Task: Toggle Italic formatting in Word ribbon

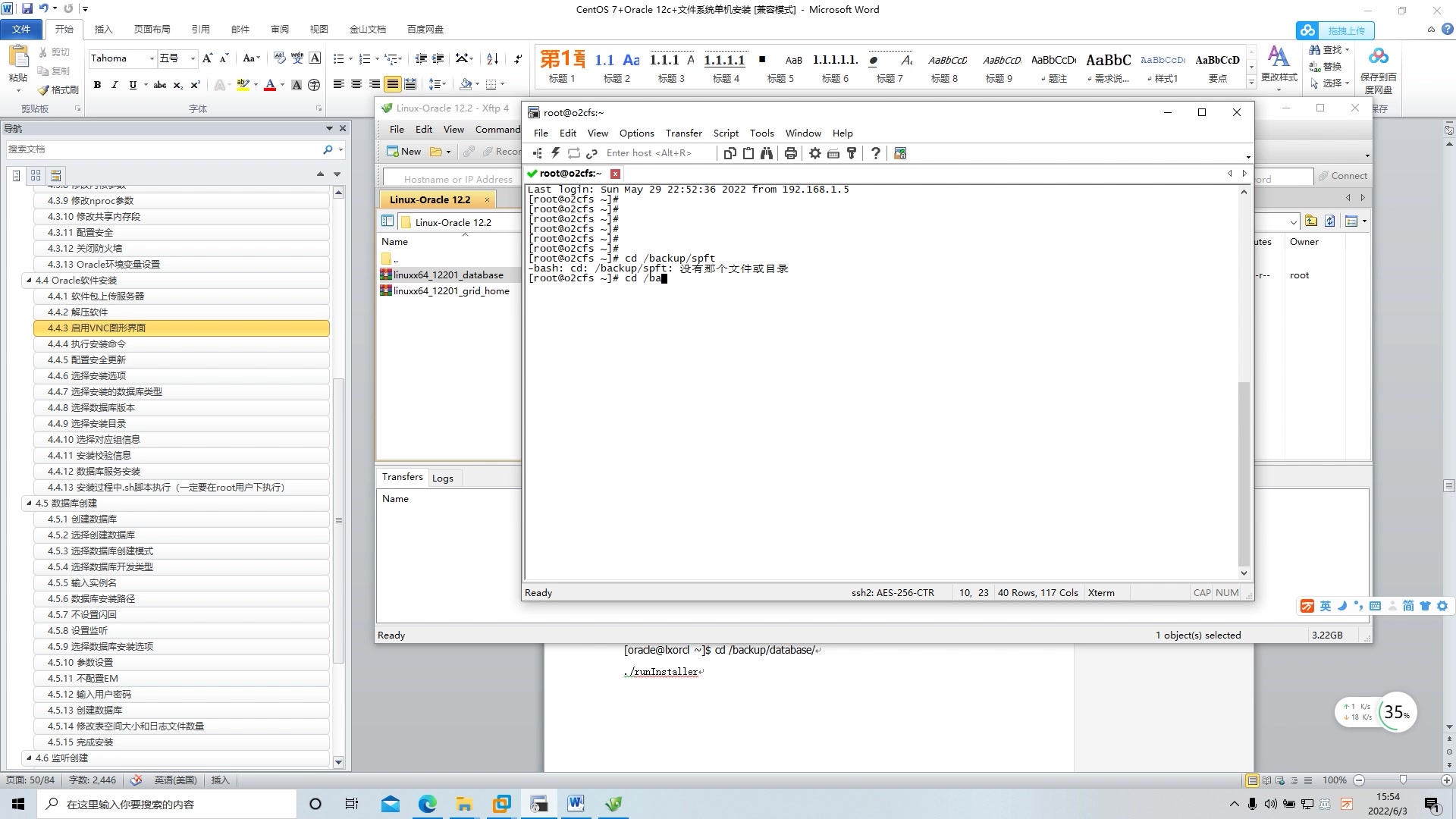Action: [x=115, y=85]
